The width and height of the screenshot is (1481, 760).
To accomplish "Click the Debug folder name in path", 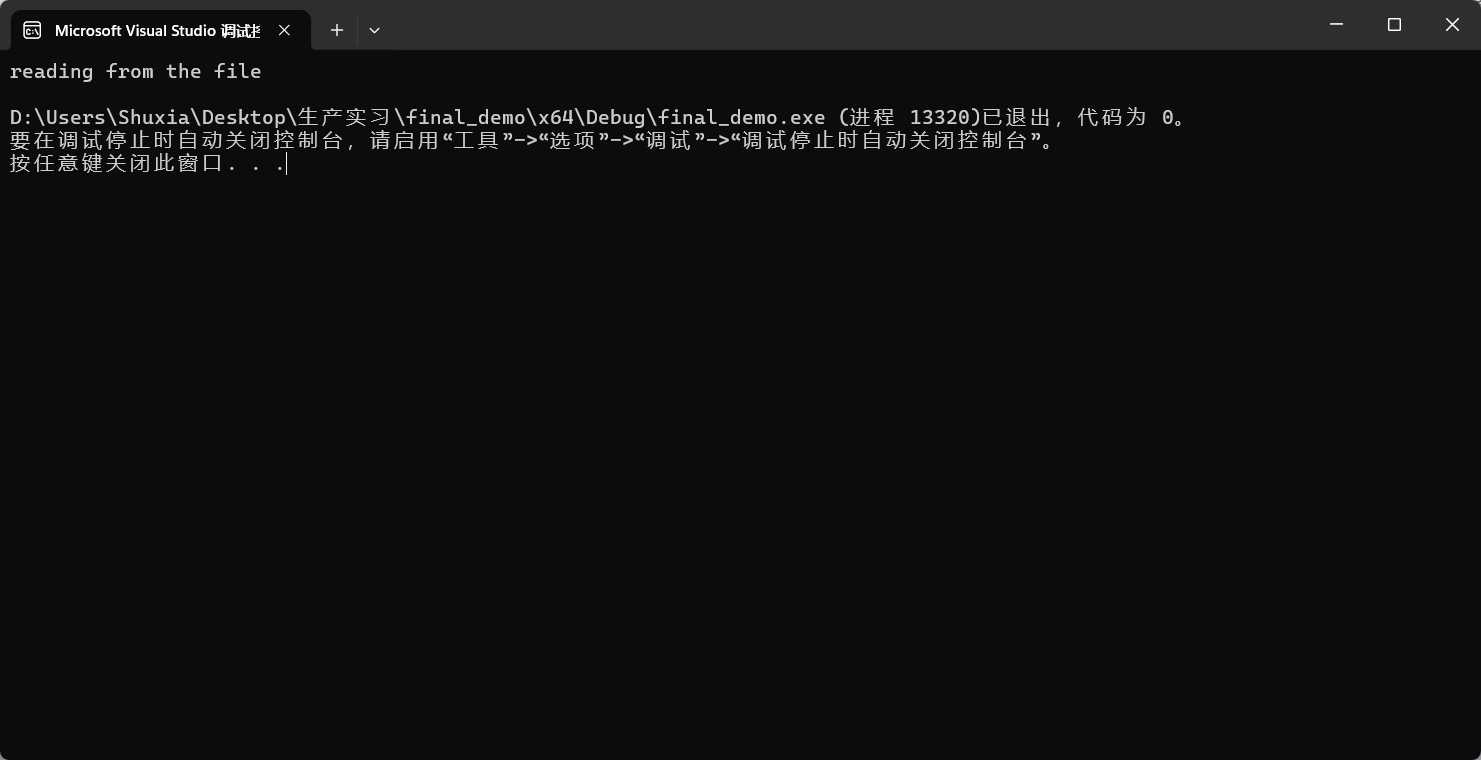I will click(616, 117).
